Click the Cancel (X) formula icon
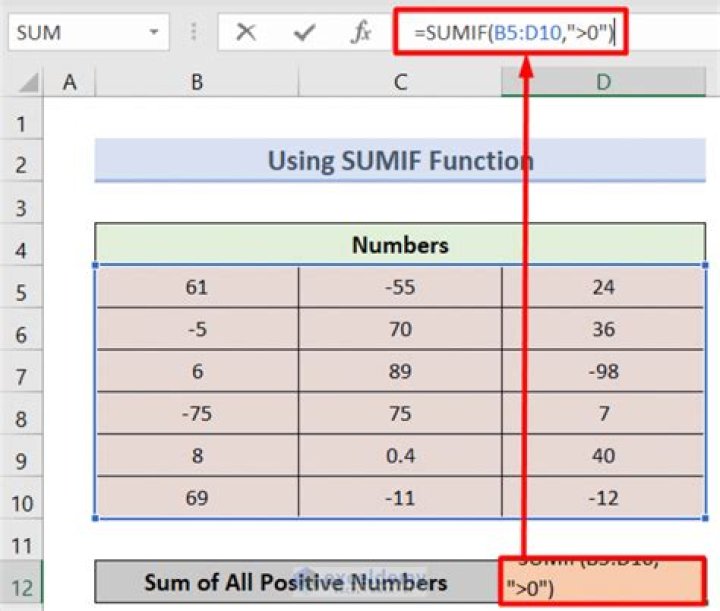Image resolution: width=720 pixels, height=611 pixels. pos(246,33)
